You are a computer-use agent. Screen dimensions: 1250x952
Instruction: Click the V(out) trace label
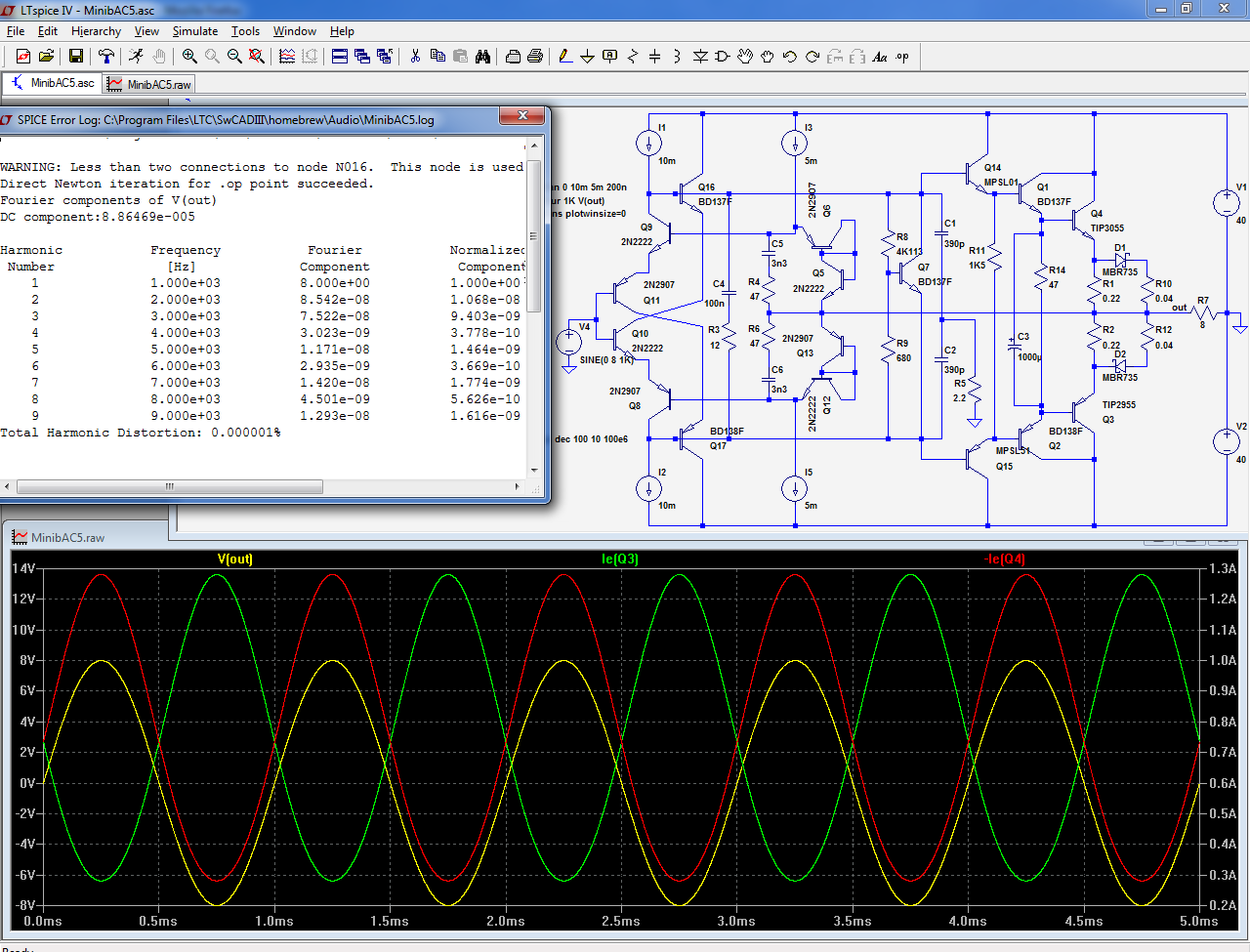tap(234, 559)
